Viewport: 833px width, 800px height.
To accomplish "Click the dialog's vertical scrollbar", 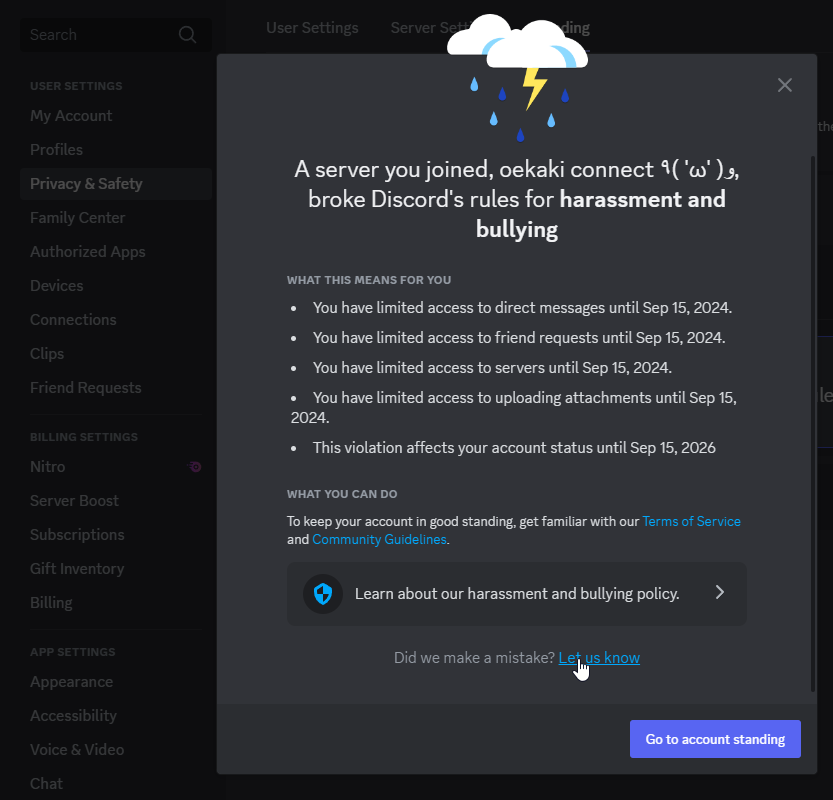I will [x=813, y=424].
